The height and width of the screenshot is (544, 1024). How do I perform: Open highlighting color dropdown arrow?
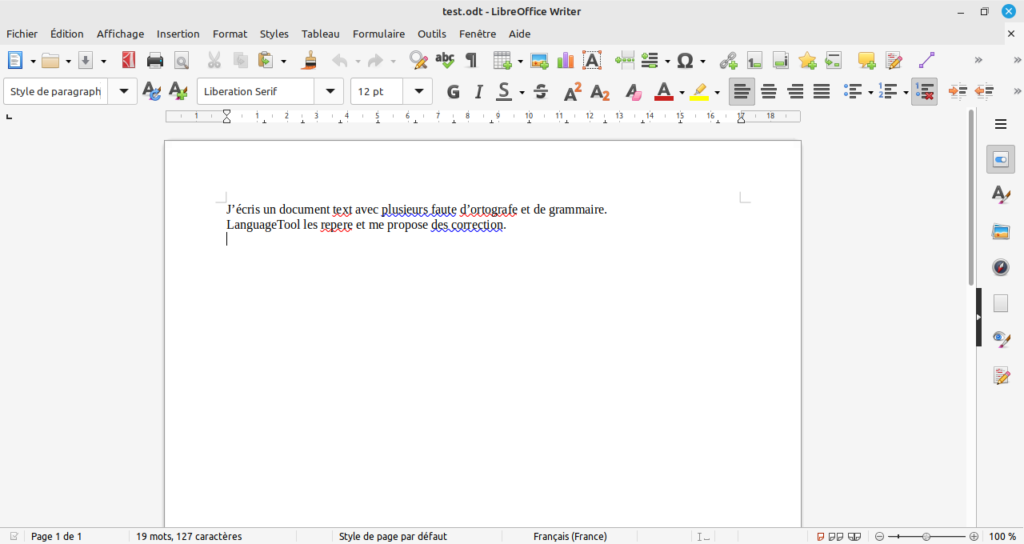click(717, 92)
